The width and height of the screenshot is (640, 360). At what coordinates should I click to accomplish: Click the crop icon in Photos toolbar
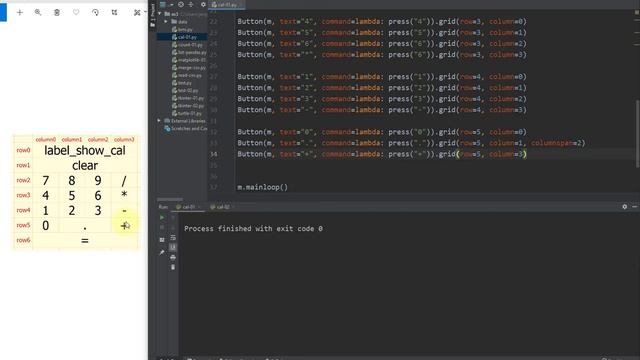114,13
